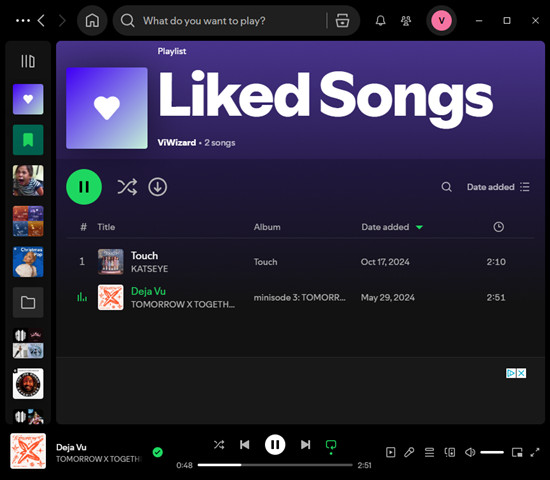Open the folder item in sidebar
Image resolution: width=550 pixels, height=480 pixels.
tap(28, 302)
